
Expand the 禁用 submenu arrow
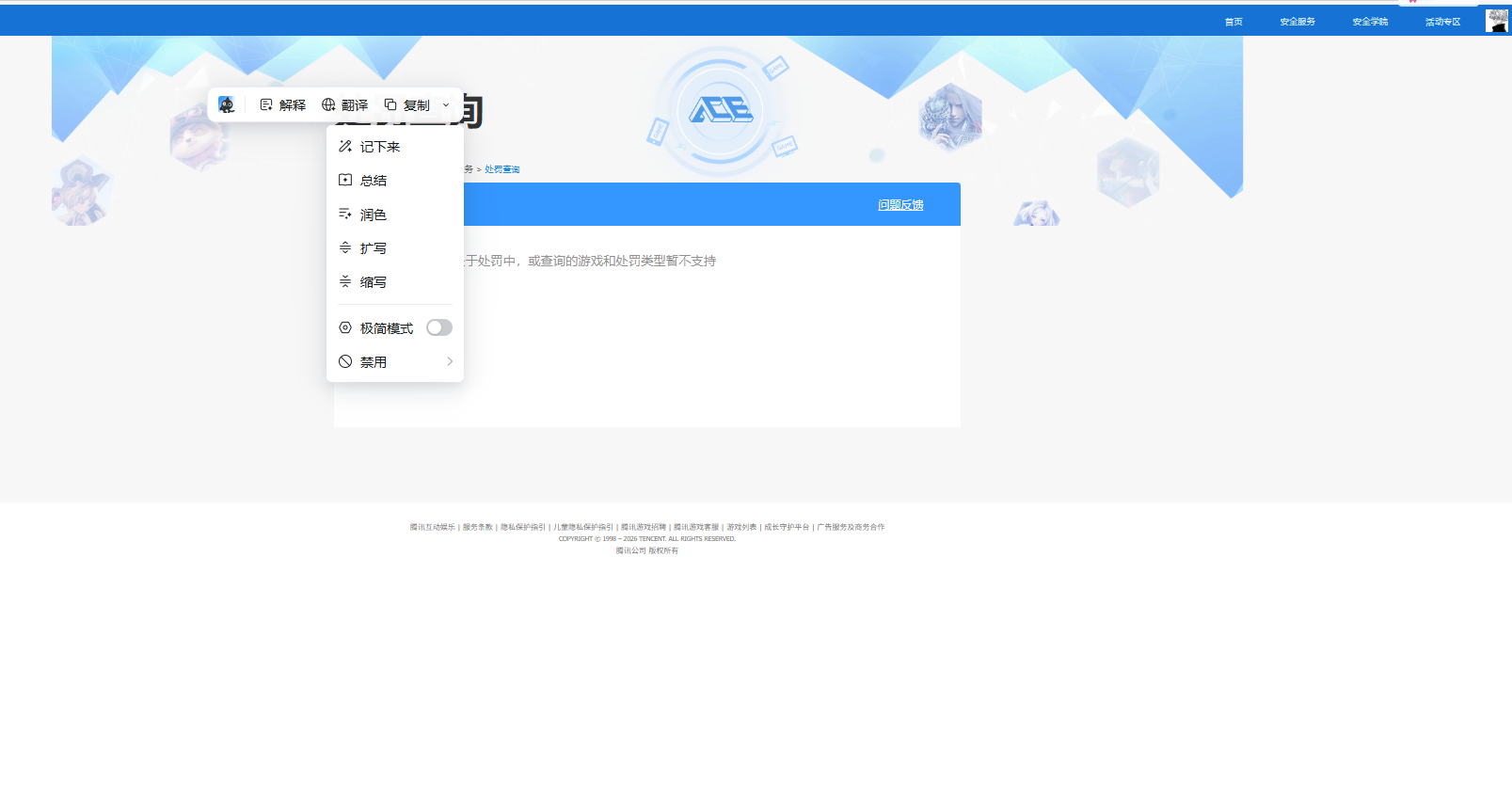tap(450, 361)
